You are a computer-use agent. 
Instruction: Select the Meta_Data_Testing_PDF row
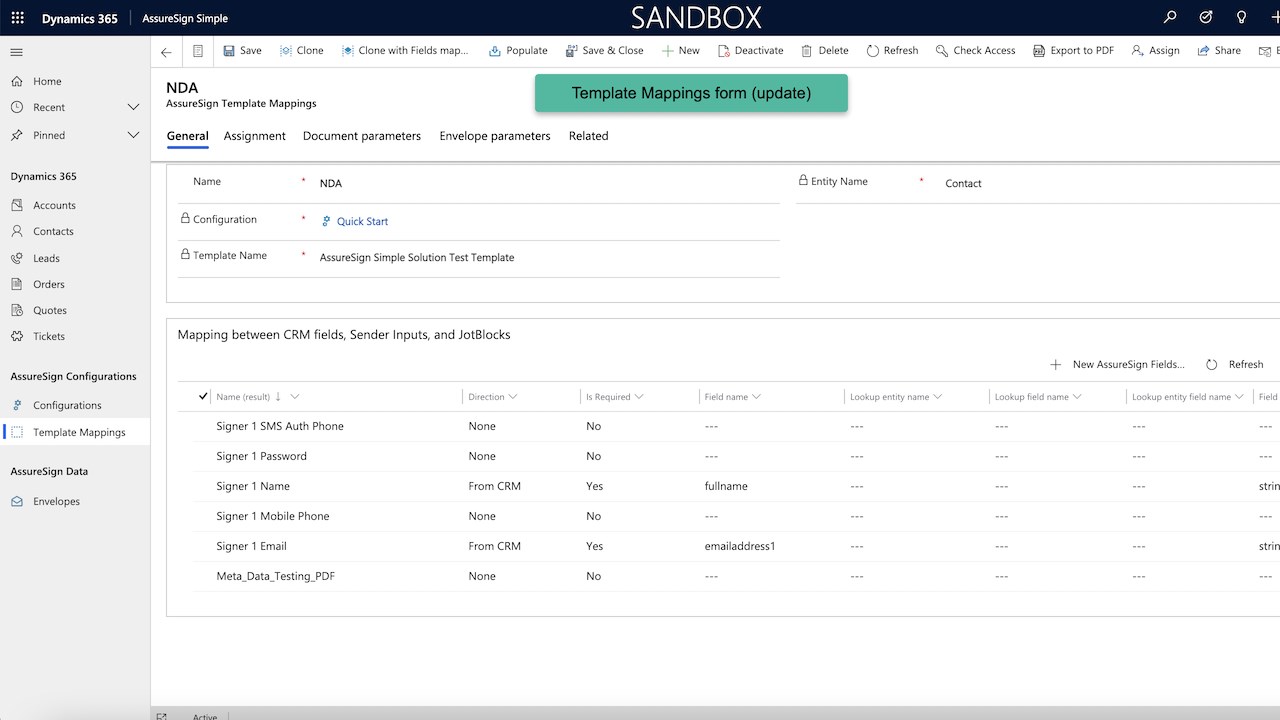point(735,577)
